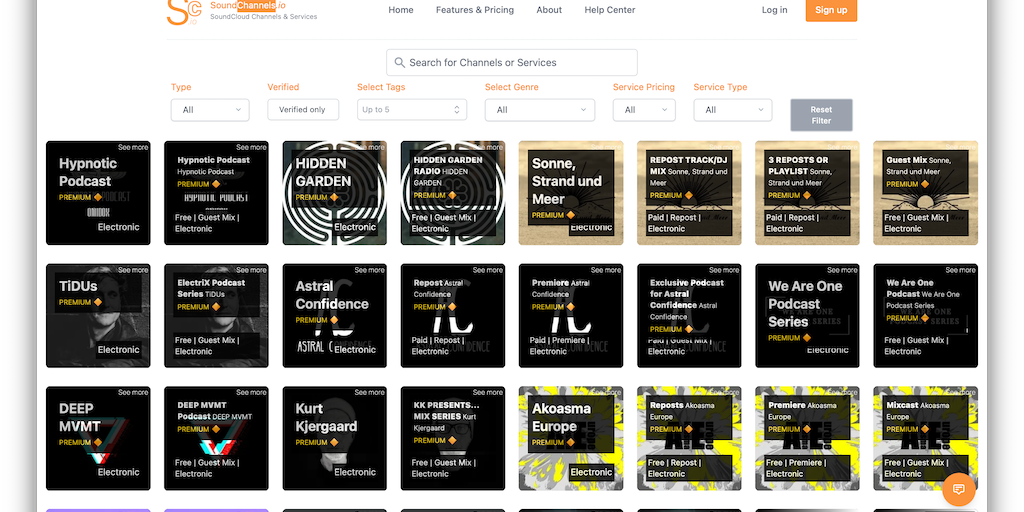
Task: Open the ElectriX Podcast Series card
Action: pos(216,315)
